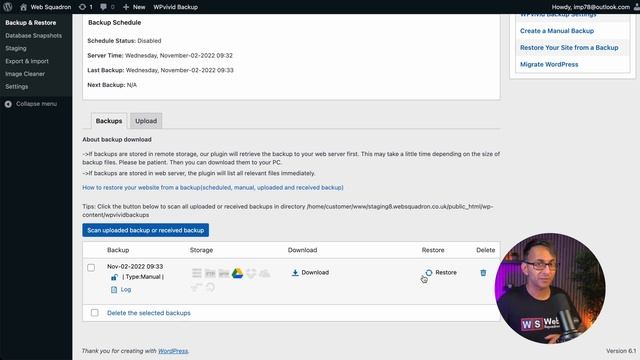Delete the backup with trash icon
Viewport: 640px width, 360px height.
click(x=483, y=273)
